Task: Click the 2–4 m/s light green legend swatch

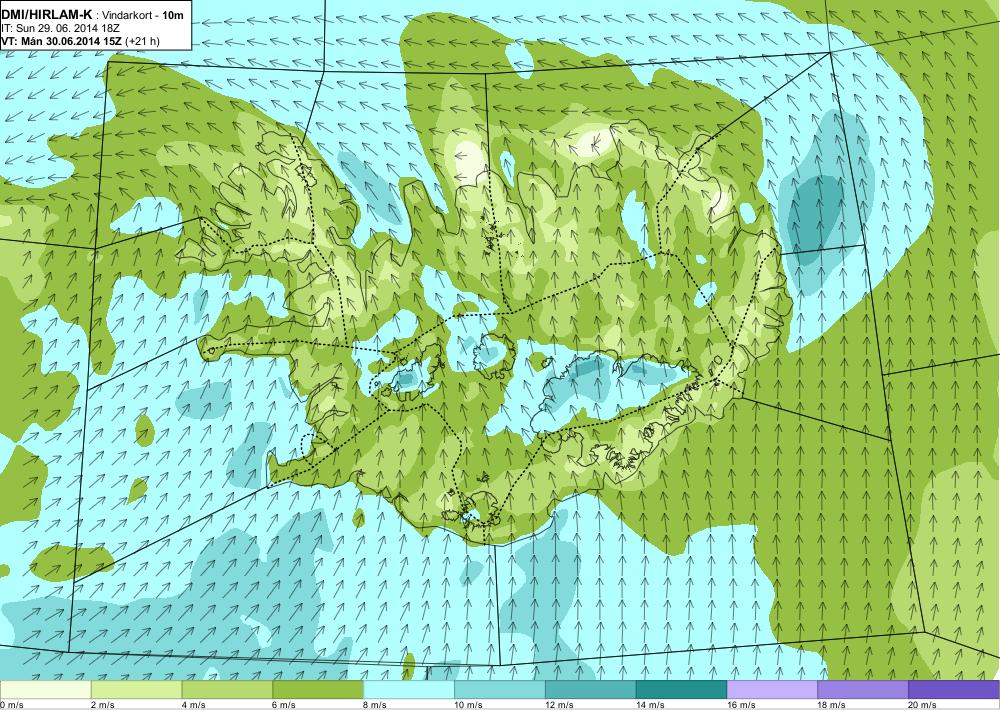Action: point(136,690)
